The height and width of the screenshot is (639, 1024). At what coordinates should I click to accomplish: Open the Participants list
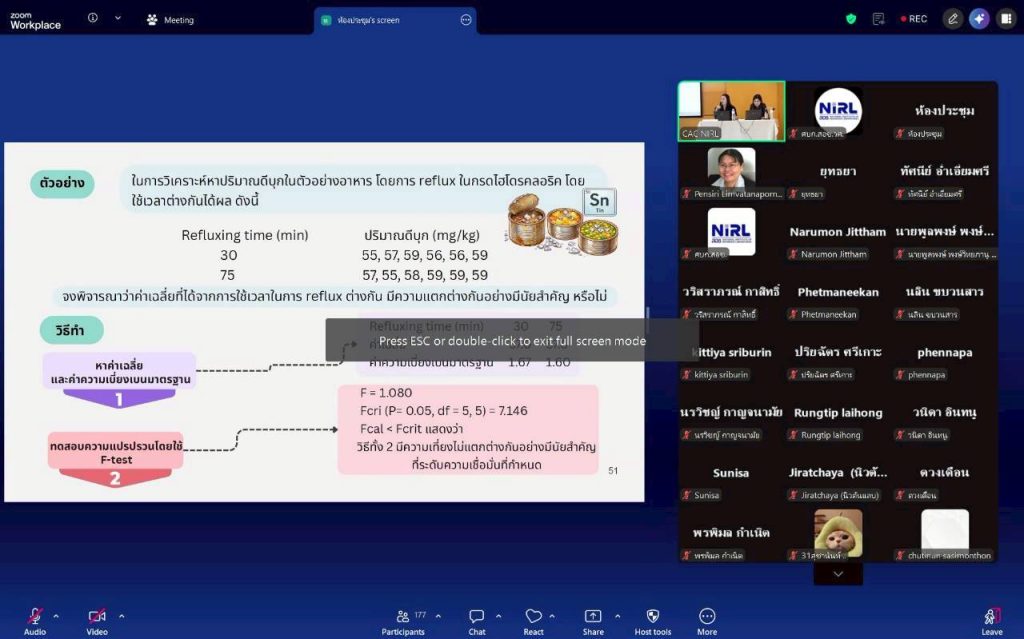coord(403,621)
